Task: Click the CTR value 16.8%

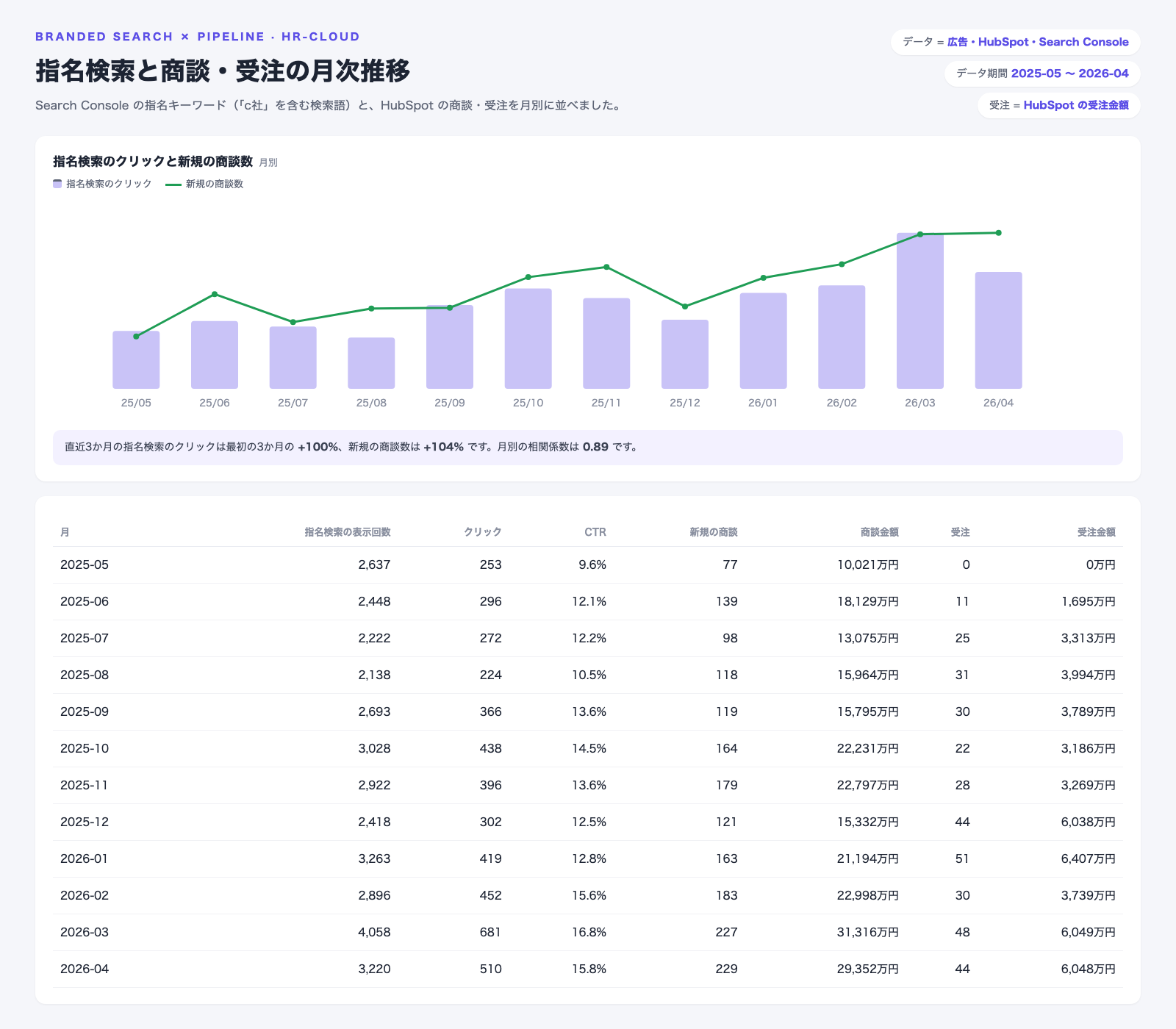Action: click(x=589, y=932)
